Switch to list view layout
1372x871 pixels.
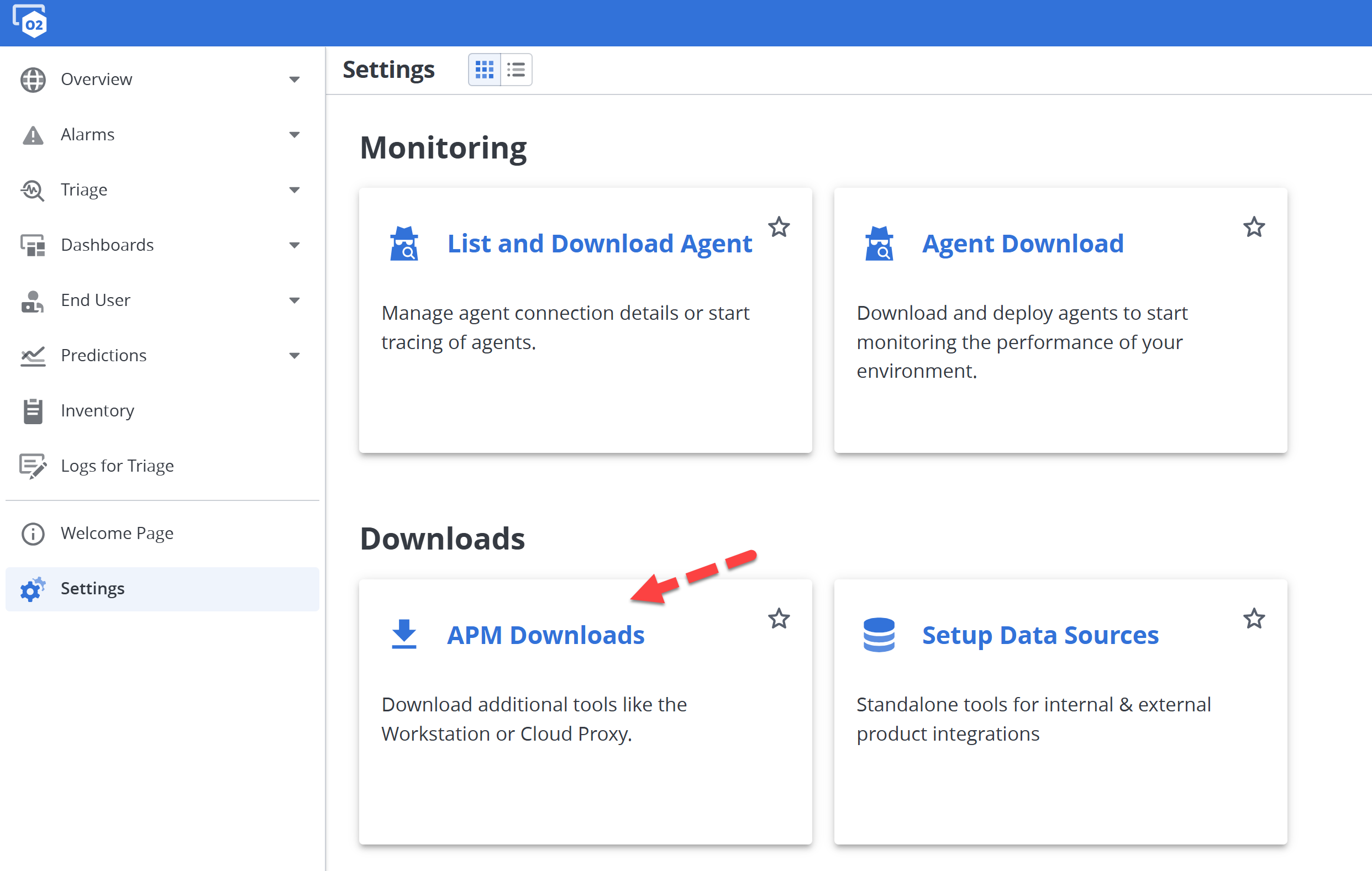click(516, 70)
